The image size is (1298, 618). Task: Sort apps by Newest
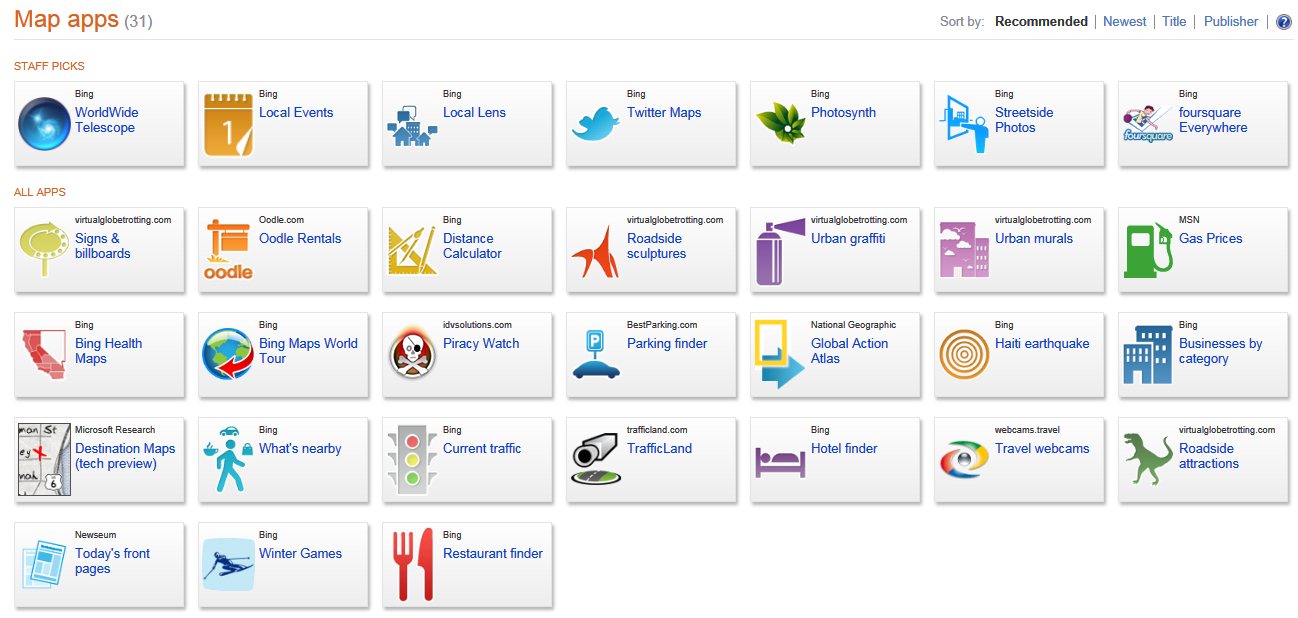click(1124, 21)
